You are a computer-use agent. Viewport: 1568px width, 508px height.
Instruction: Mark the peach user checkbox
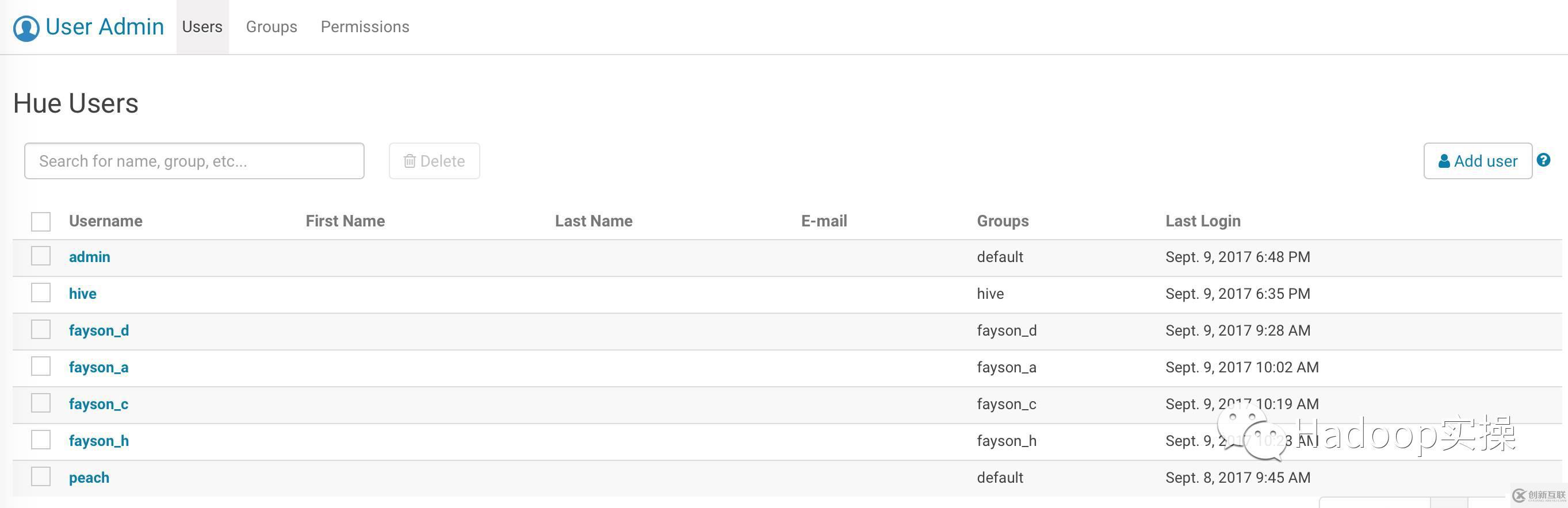[41, 476]
